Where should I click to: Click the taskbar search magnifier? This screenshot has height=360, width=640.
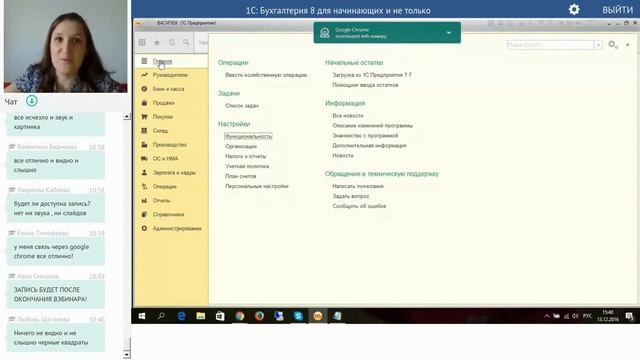tap(161, 316)
